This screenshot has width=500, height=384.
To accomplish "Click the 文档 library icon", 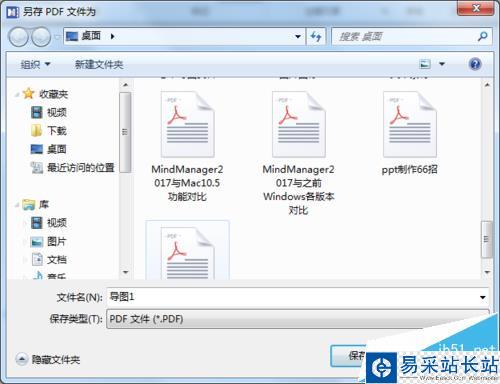I will [37, 259].
